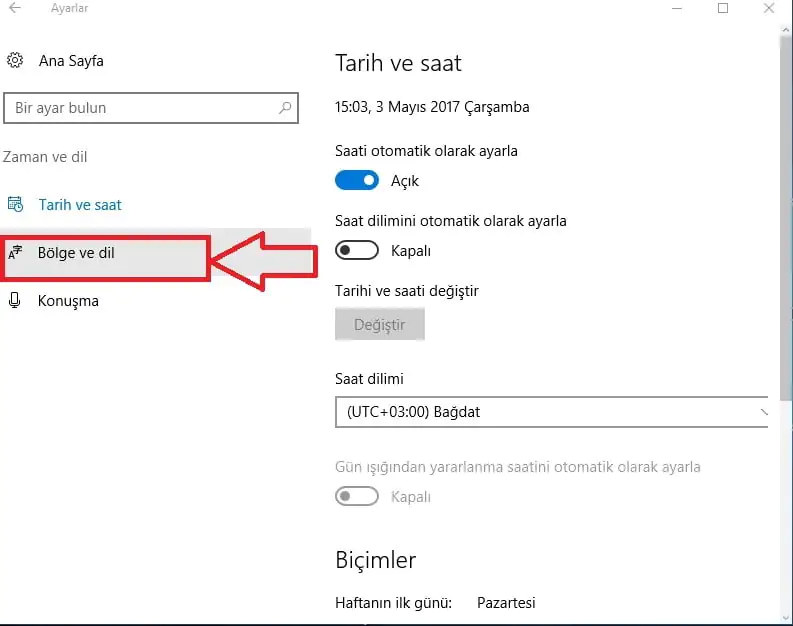Go to the Konuşma settings page

(68, 301)
